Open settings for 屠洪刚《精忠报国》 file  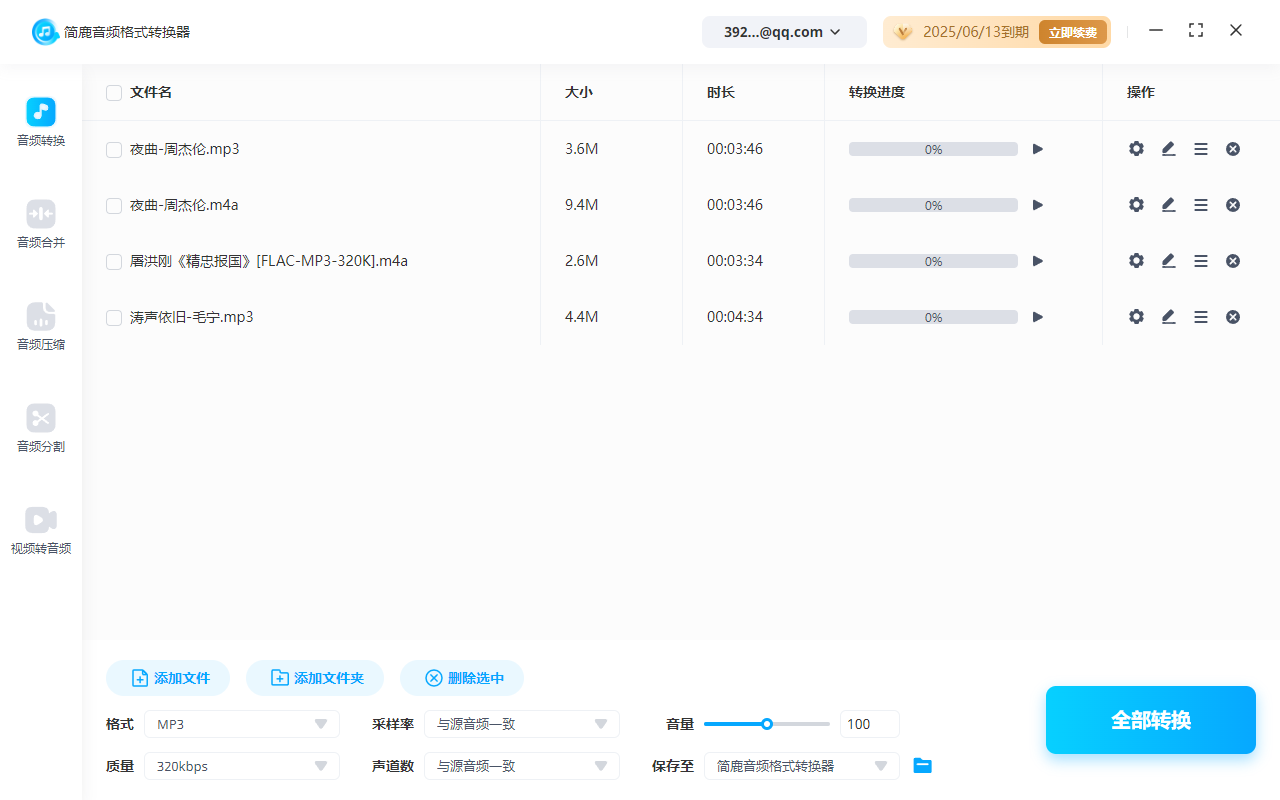tap(1136, 261)
